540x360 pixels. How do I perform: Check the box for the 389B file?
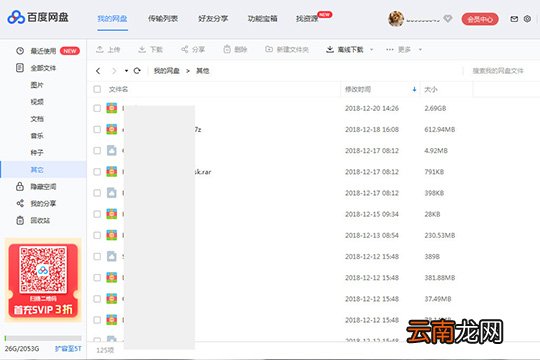pyautogui.click(x=97, y=256)
